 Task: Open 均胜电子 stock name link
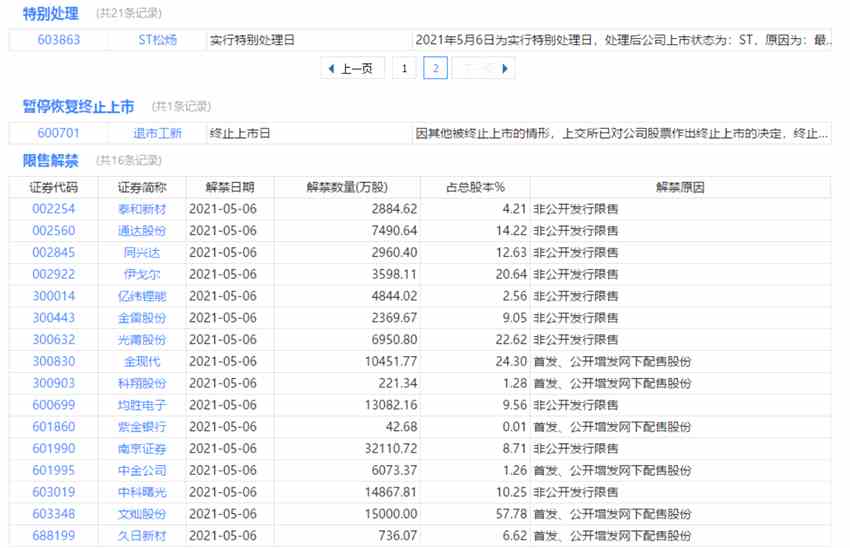coord(142,405)
